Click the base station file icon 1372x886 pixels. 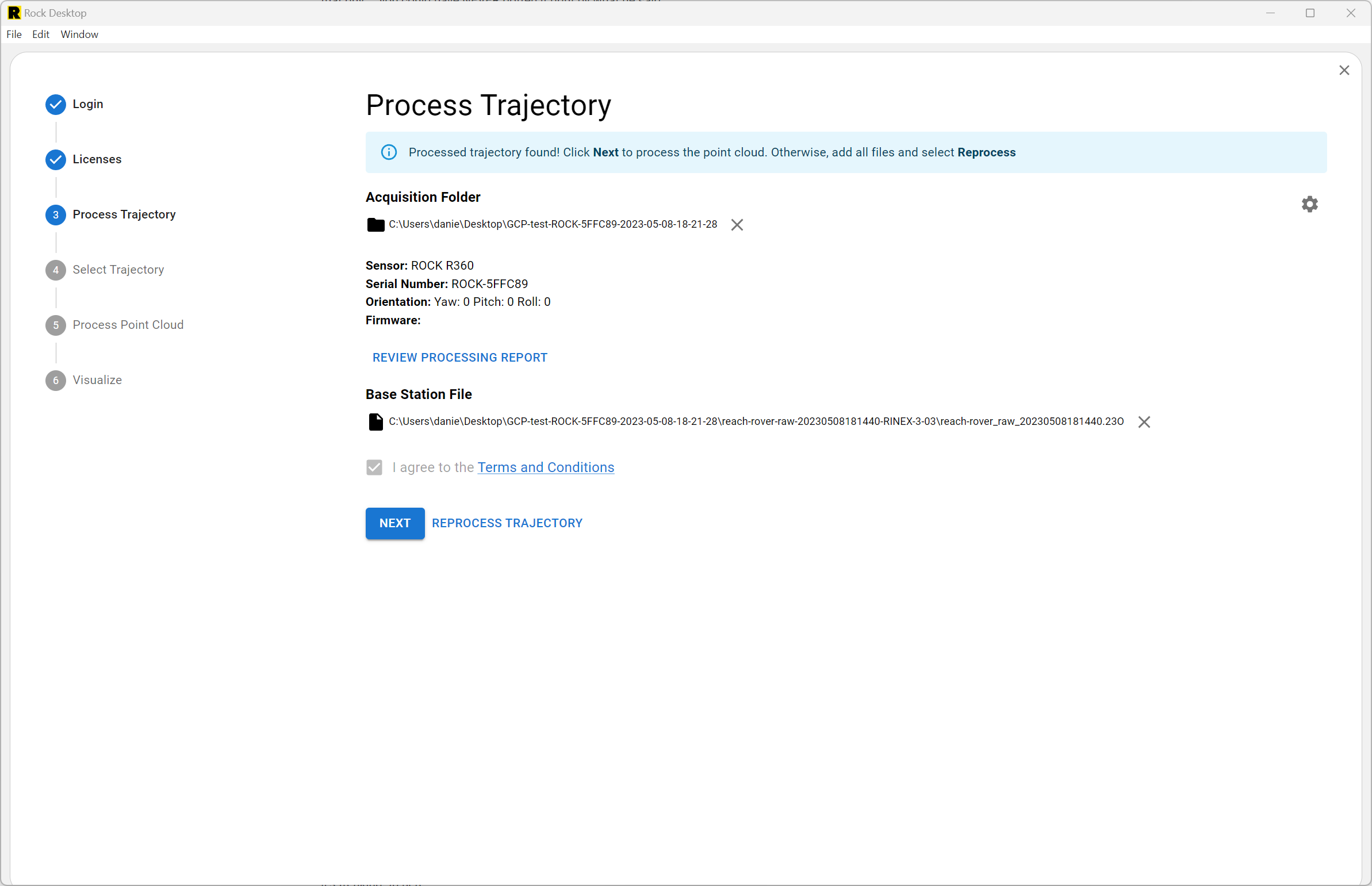point(375,421)
